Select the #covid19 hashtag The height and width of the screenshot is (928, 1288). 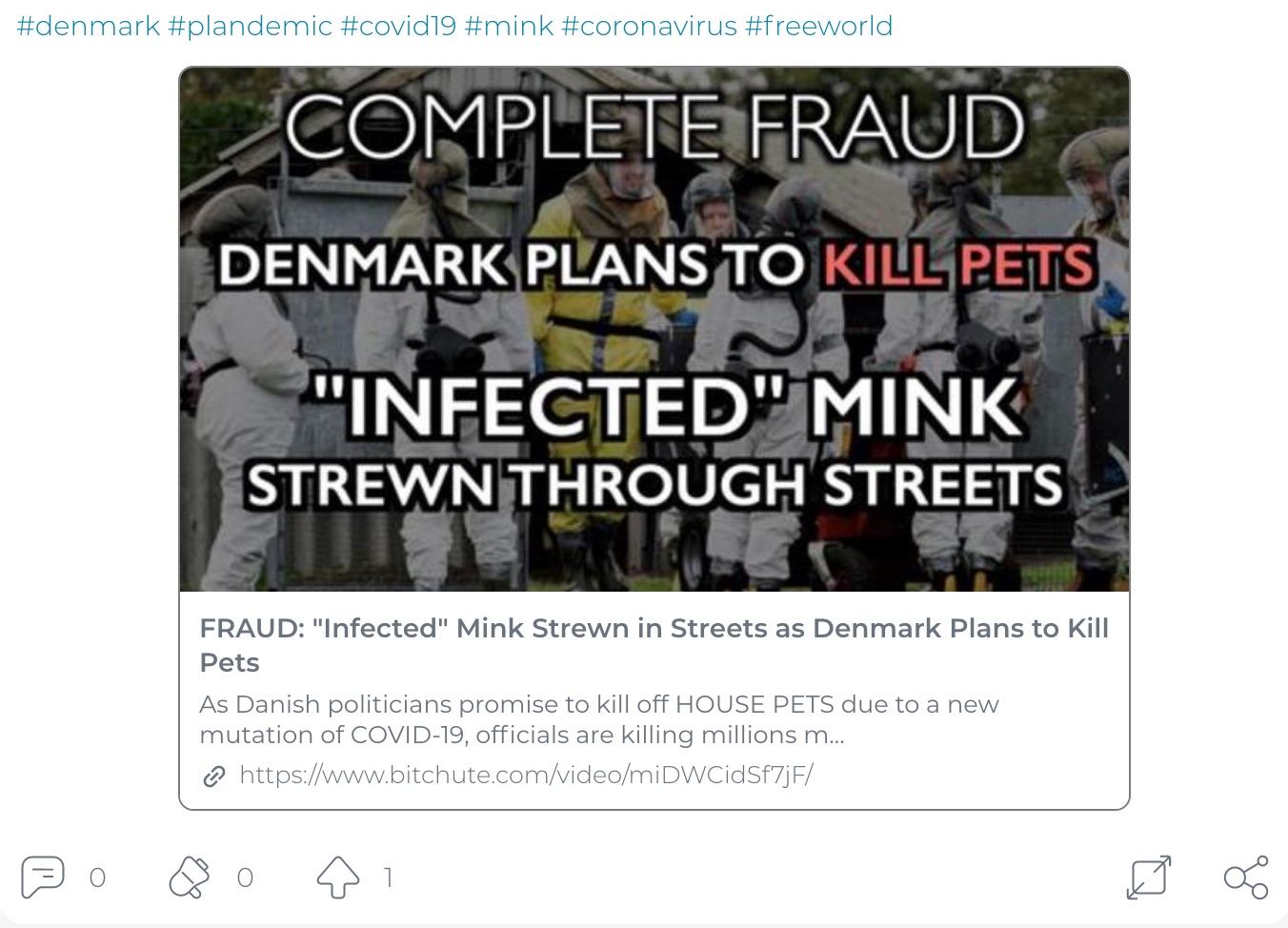coord(398,26)
